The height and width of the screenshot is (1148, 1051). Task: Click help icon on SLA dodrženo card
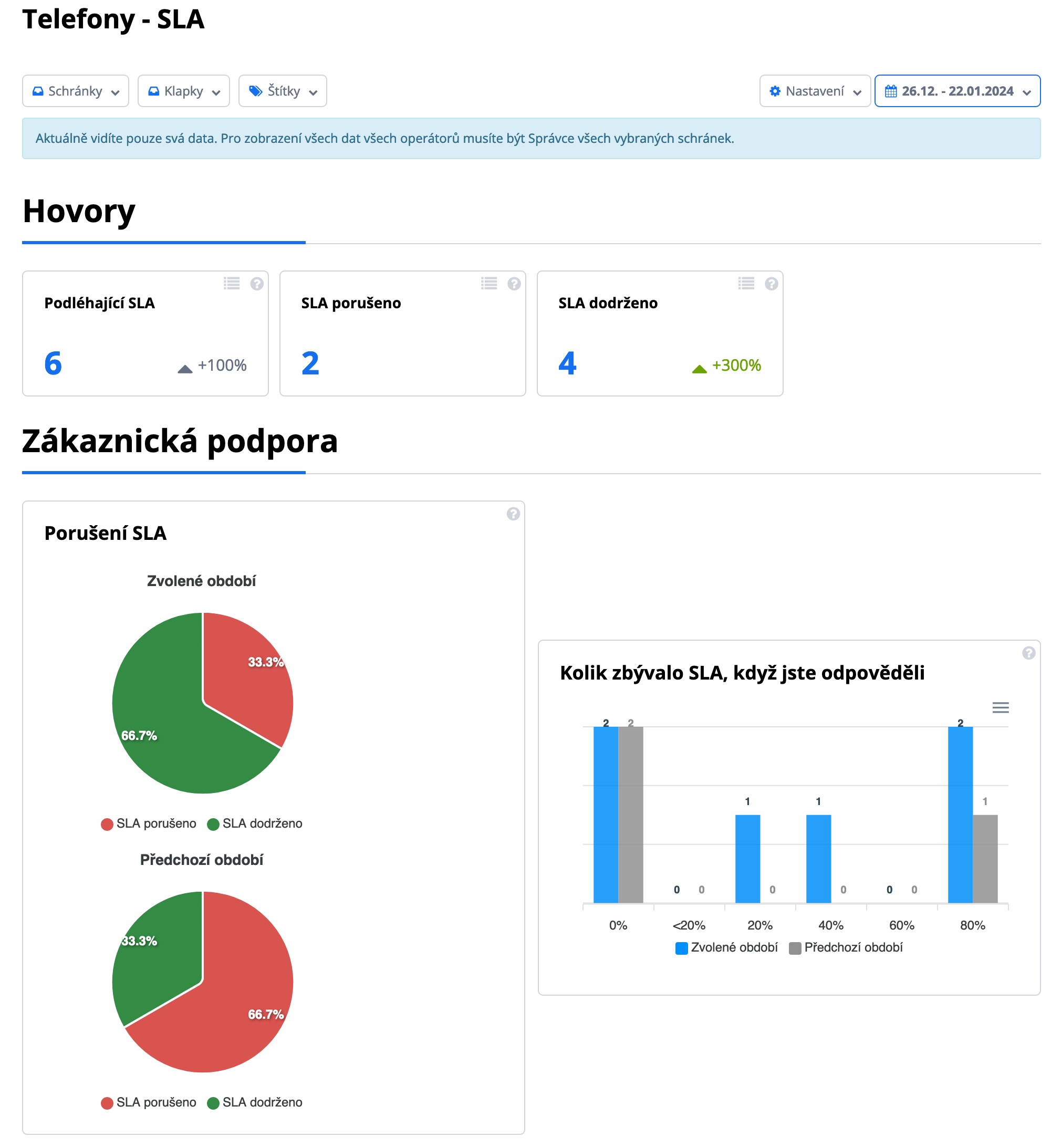tap(772, 284)
